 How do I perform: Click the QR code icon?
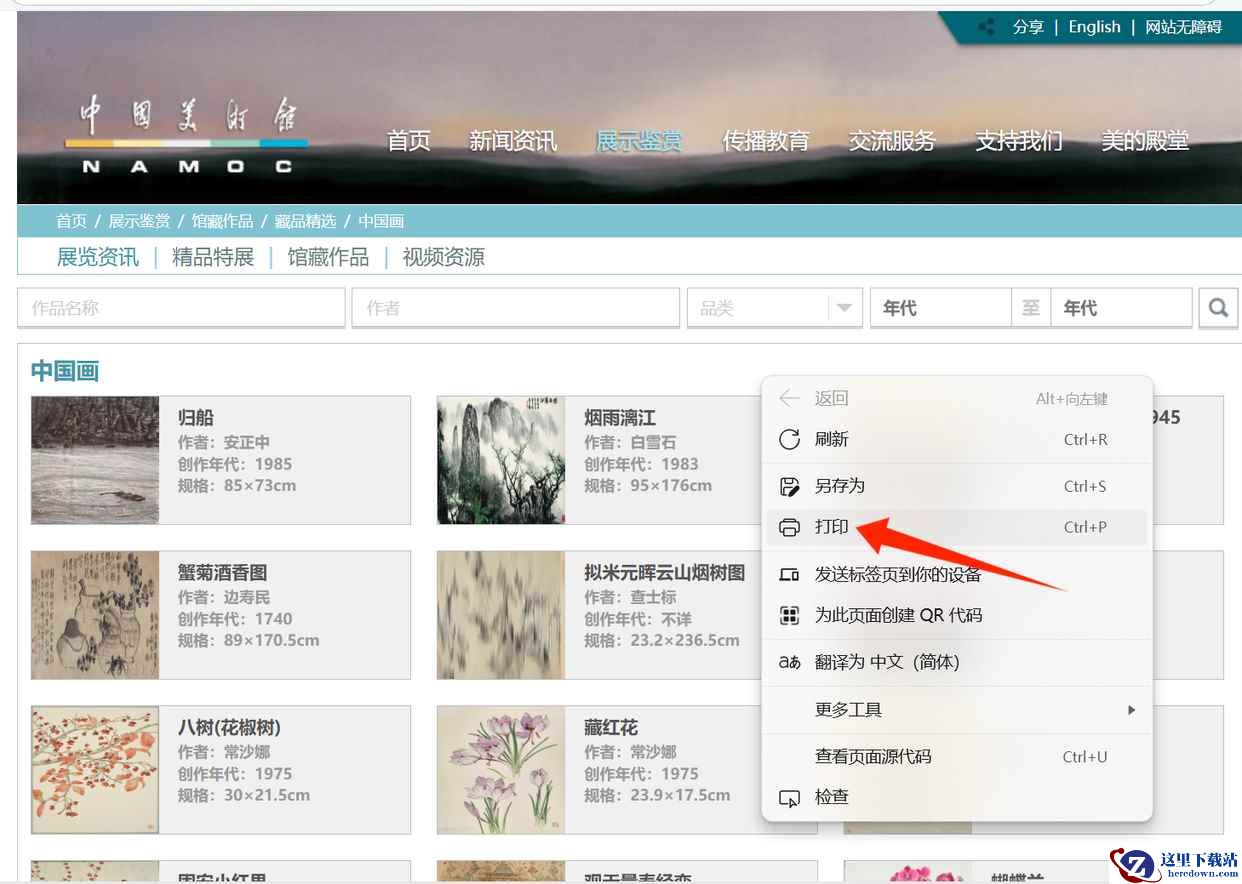point(789,615)
